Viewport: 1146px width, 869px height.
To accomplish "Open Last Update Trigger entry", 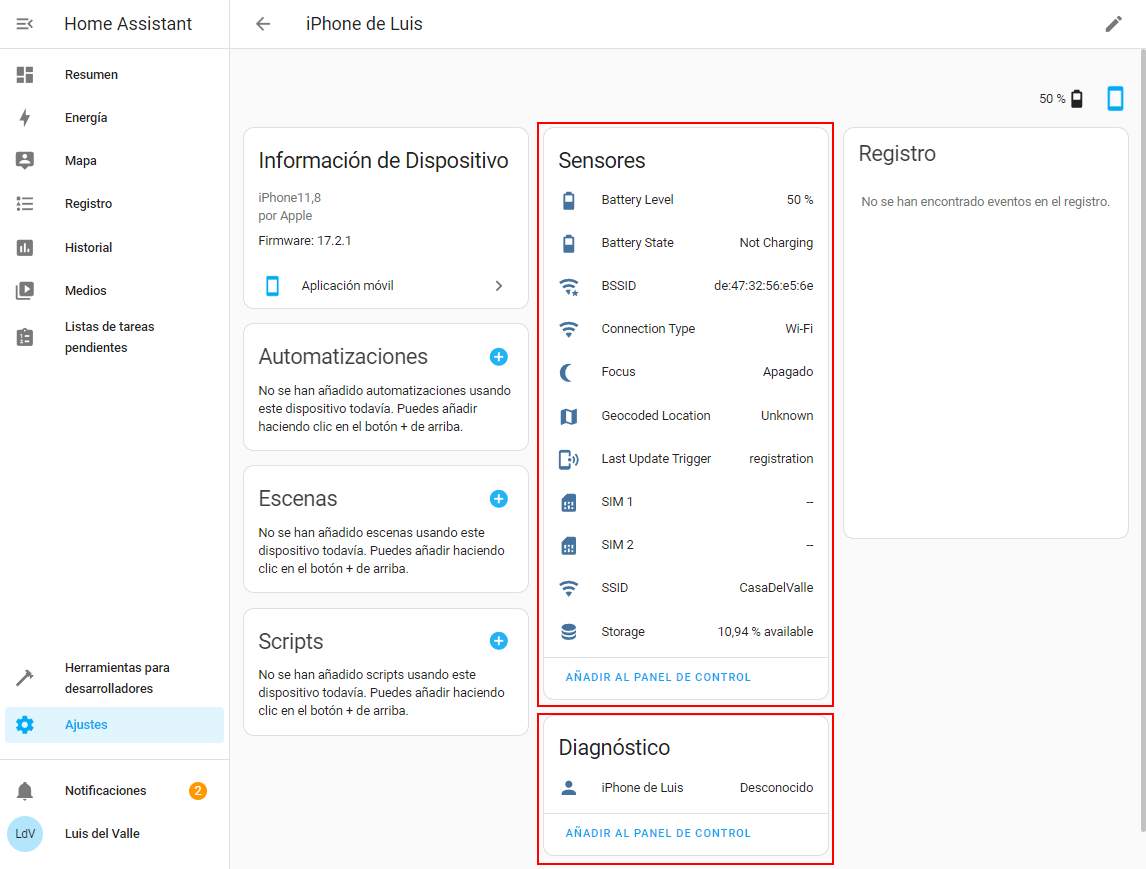I will point(686,459).
